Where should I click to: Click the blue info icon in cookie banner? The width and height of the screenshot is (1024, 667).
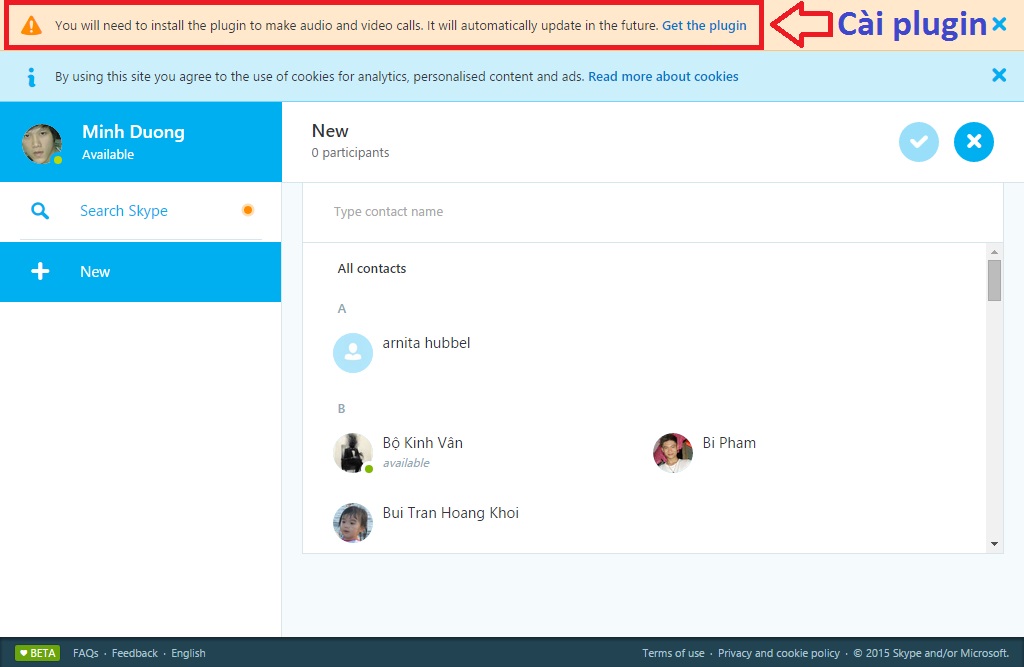(32, 76)
